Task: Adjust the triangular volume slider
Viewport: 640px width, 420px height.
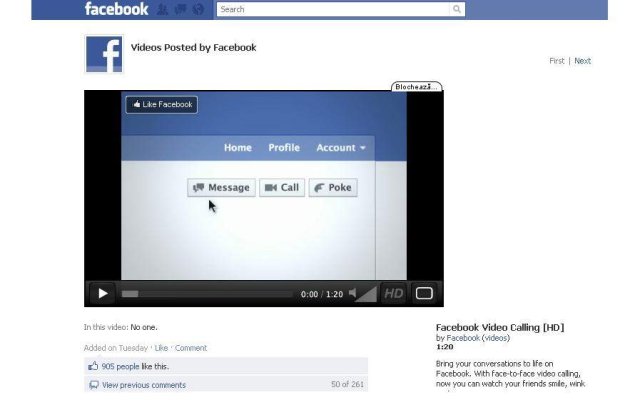Action: 367,294
